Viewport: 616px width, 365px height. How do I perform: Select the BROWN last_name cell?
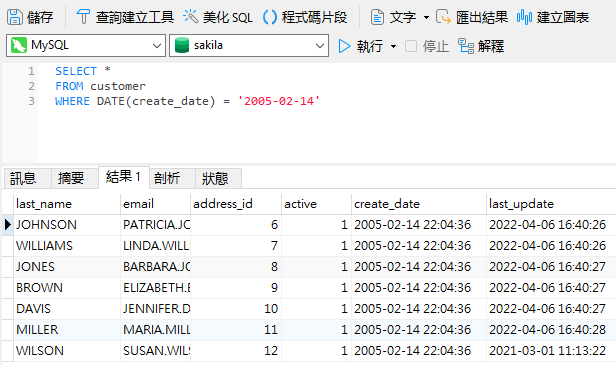click(x=67, y=288)
